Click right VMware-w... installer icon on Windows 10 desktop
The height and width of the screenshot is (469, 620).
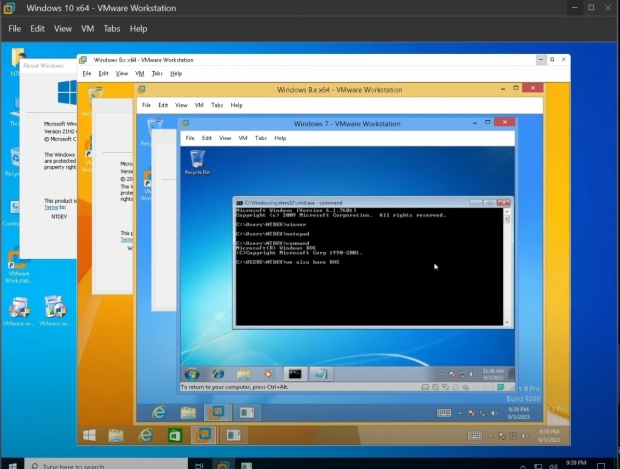point(55,311)
